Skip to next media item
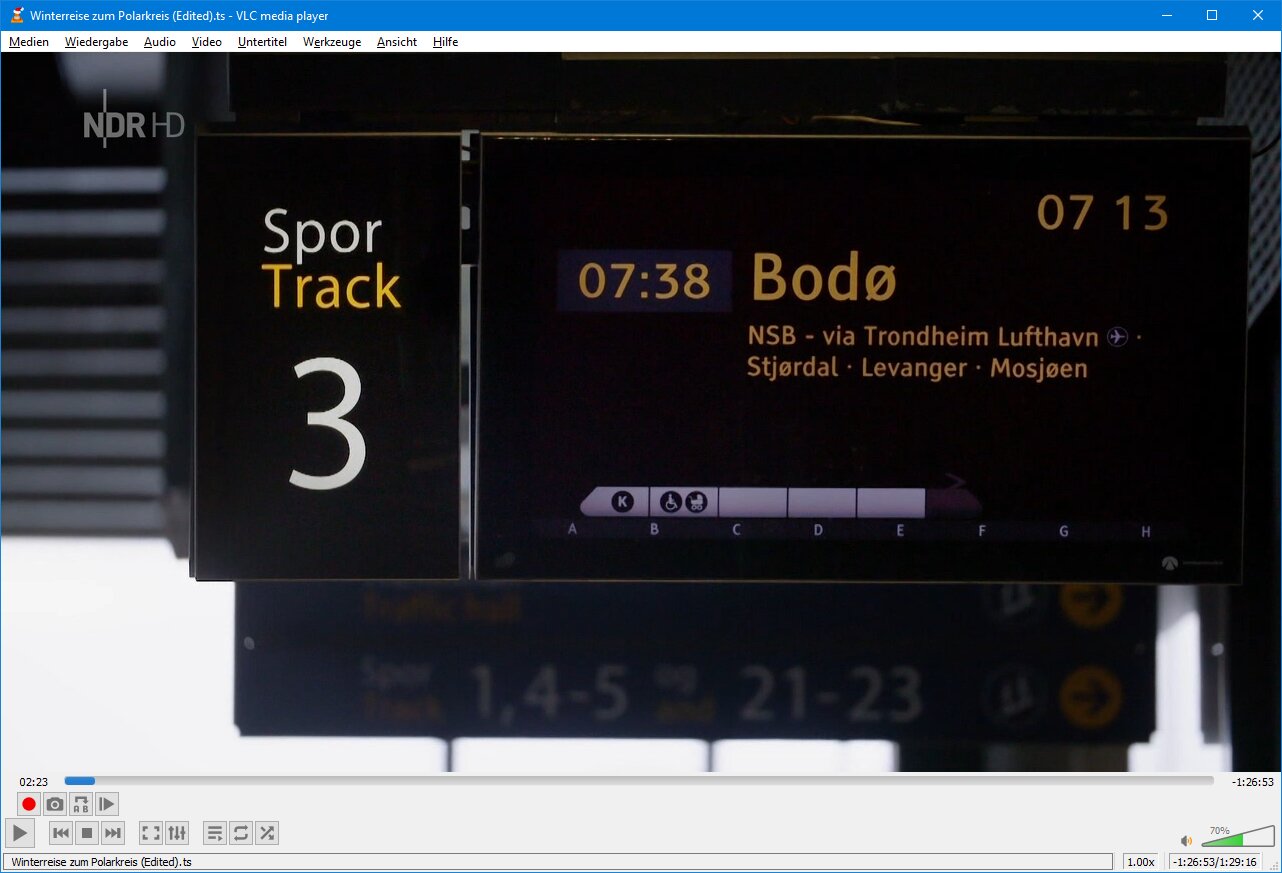This screenshot has height=873, width=1282. 113,833
